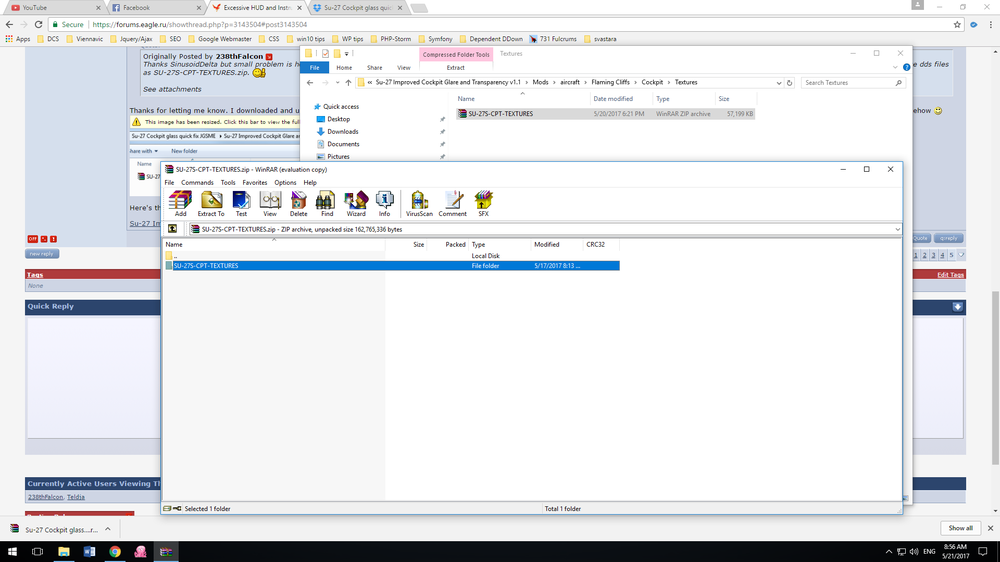Screen dimensions: 1000x562
Task: Click the SFX icon in WinRAR toolbar
Action: (x=483, y=204)
